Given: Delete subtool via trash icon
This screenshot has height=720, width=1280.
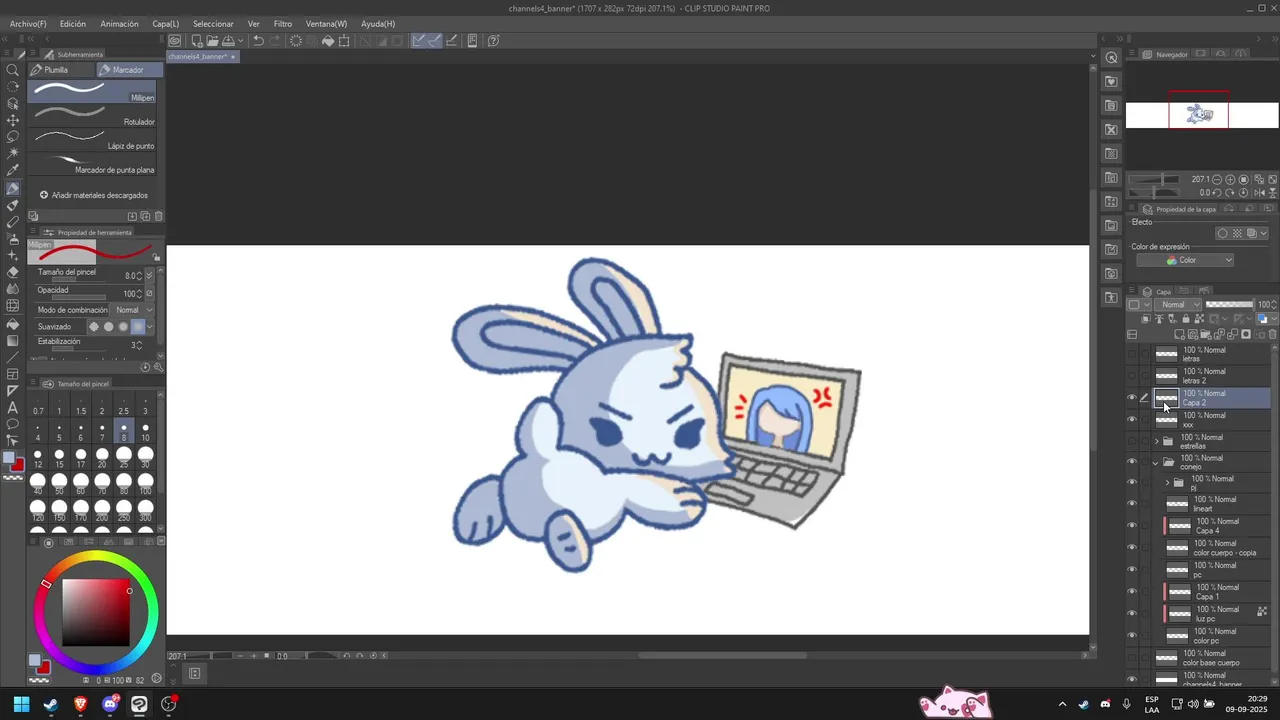Looking at the screenshot, I should [x=158, y=216].
